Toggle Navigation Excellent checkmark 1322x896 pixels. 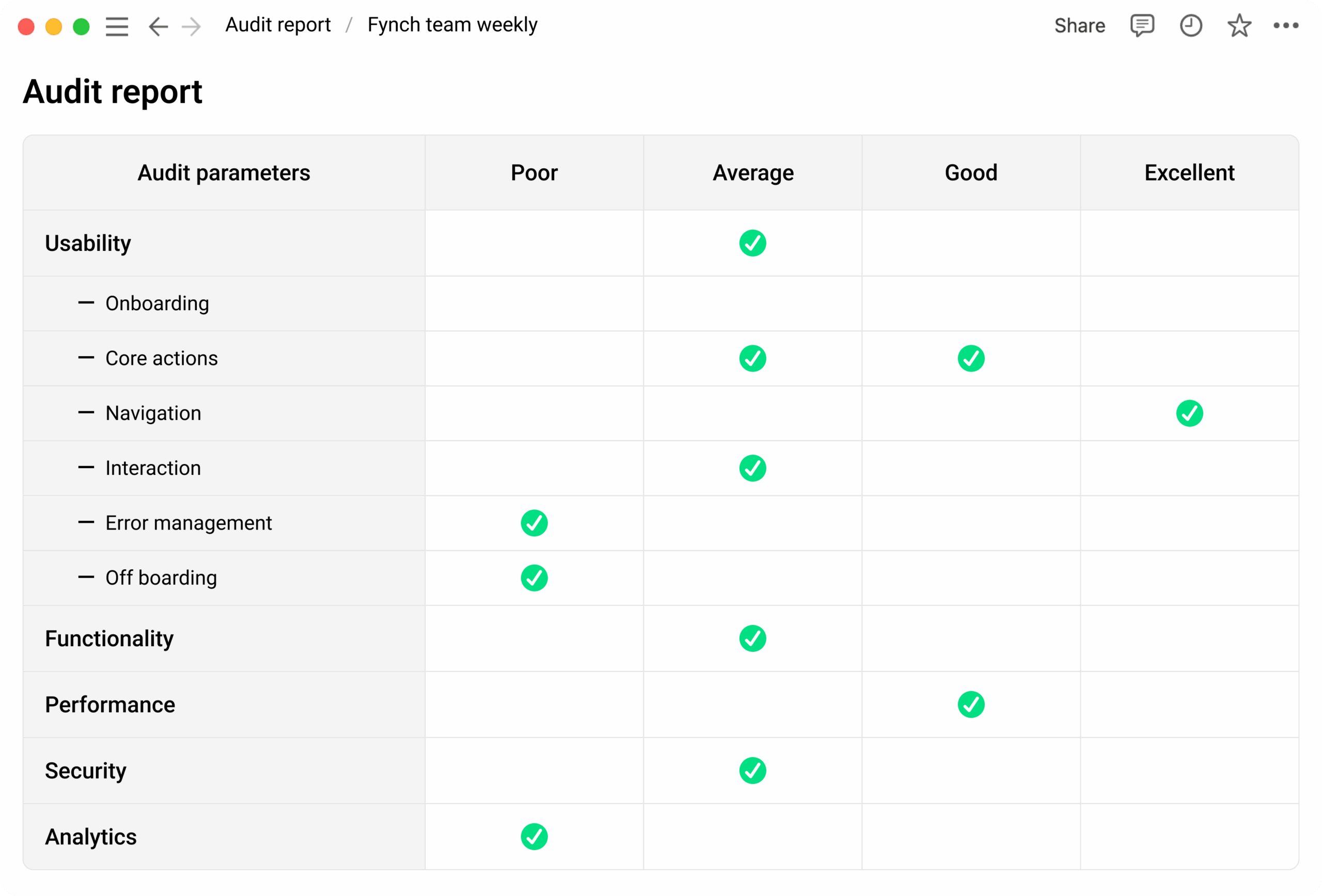point(1189,413)
